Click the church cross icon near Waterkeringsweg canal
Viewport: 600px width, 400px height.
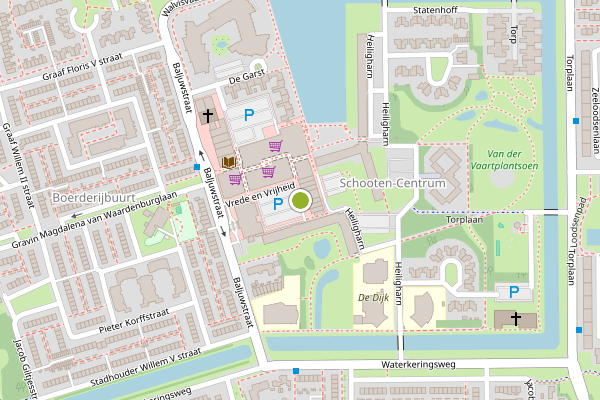coord(516,318)
